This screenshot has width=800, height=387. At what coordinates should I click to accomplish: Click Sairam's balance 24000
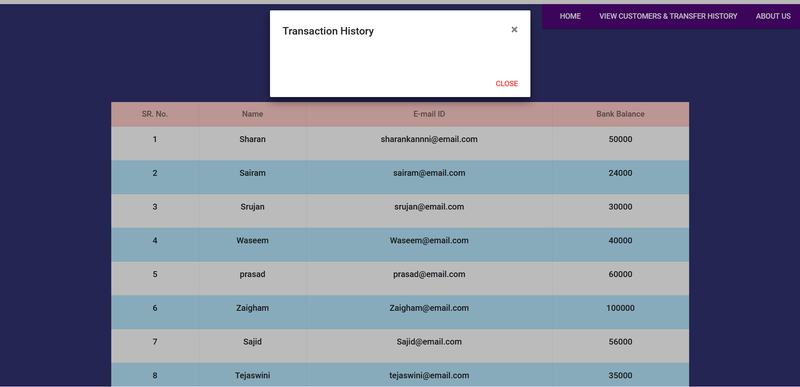(620, 173)
